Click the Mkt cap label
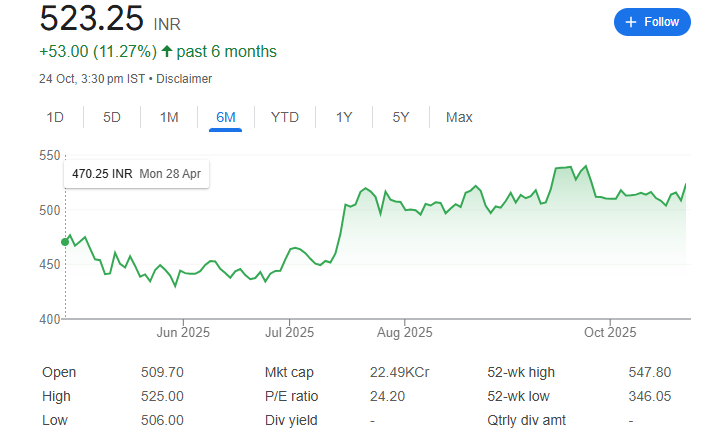The height and width of the screenshot is (441, 725). click(289, 372)
